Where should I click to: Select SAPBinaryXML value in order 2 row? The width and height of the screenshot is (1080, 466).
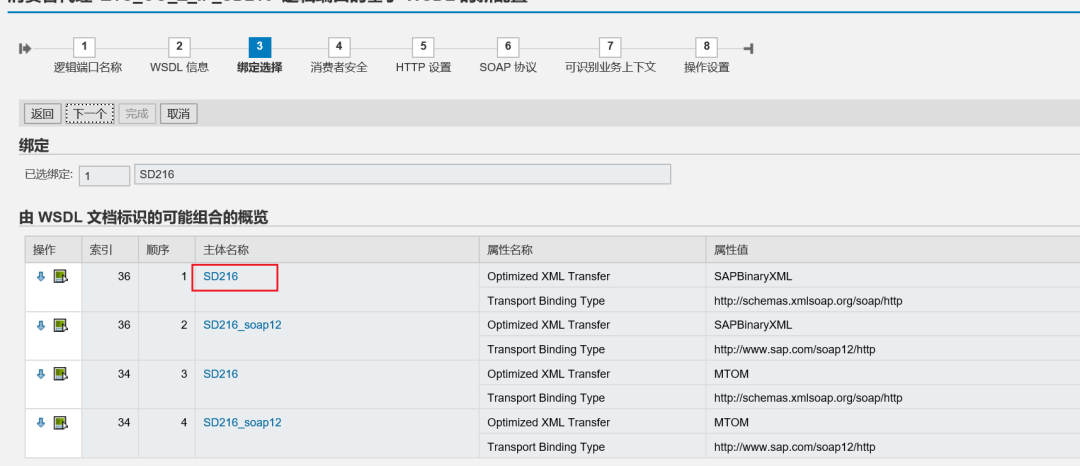click(x=753, y=325)
